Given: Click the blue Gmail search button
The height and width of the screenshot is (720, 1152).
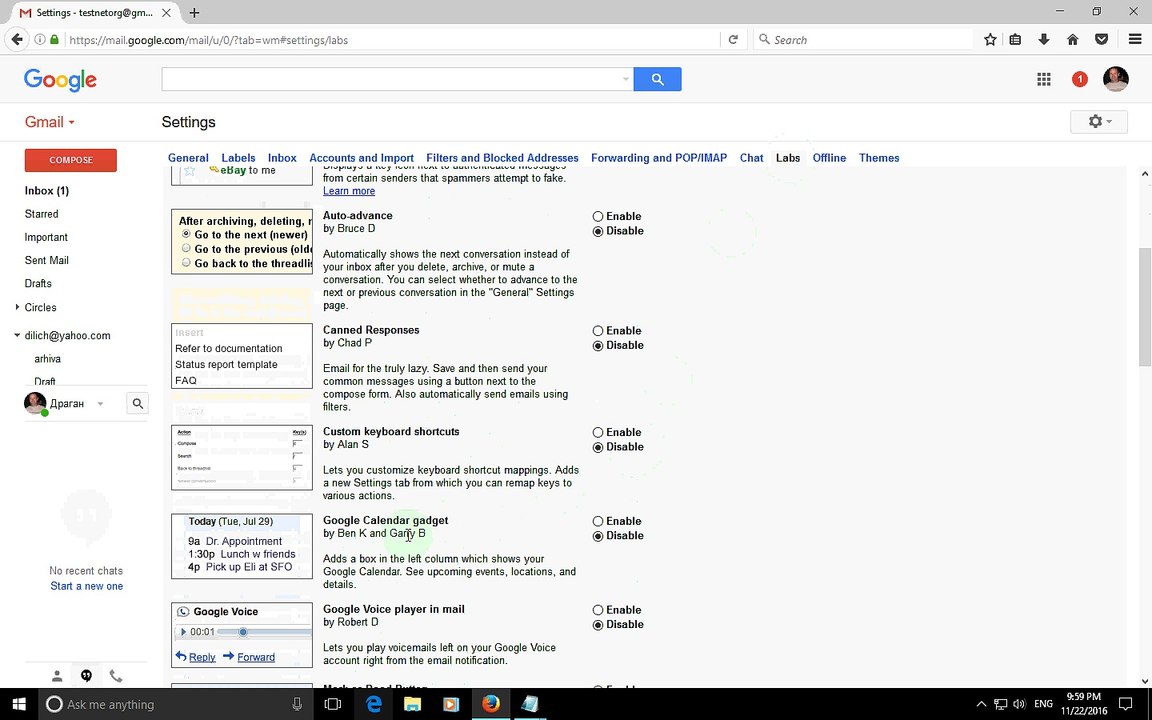Looking at the screenshot, I should coord(657,79).
